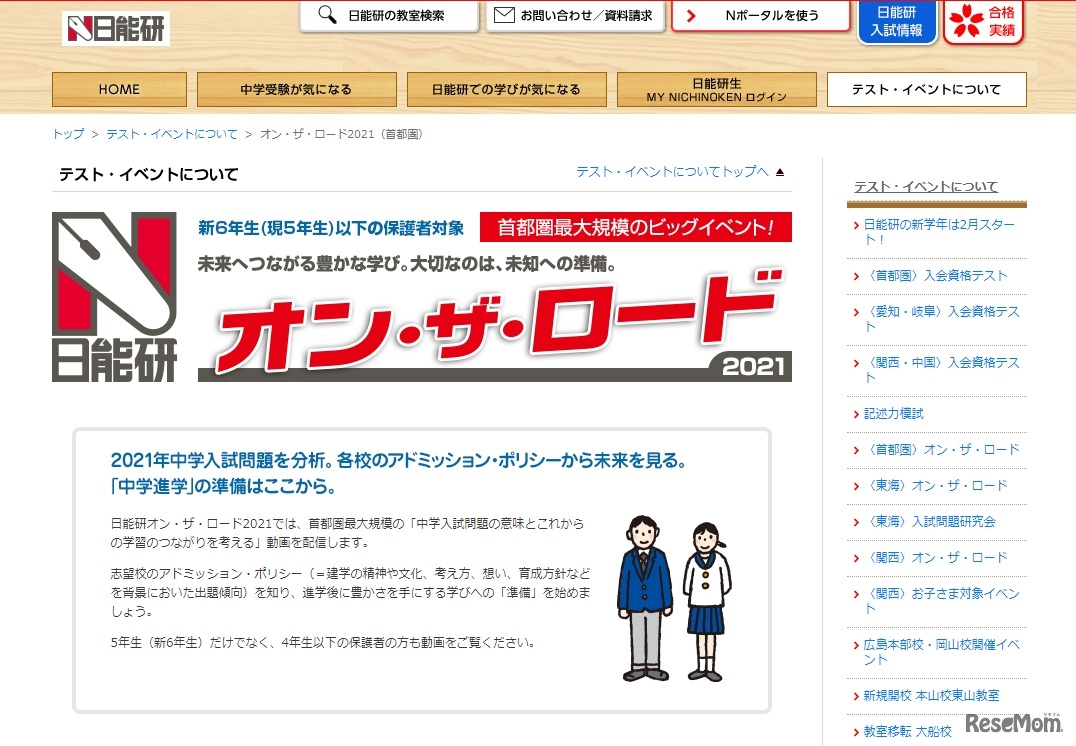This screenshot has width=1076, height=746.
Task: Click the students illustration image
Action: (x=674, y=597)
